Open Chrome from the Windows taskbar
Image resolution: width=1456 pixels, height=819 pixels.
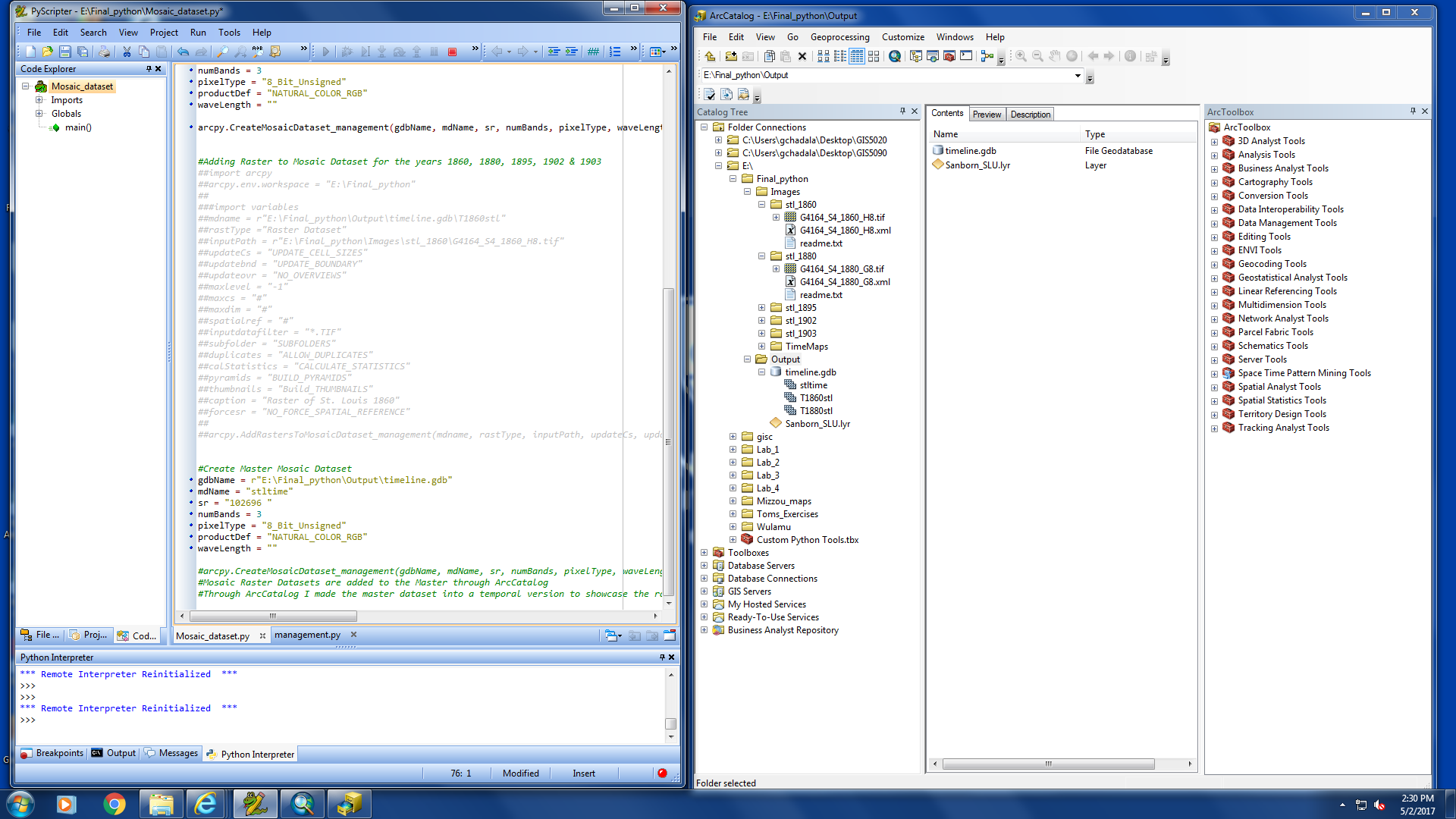point(114,803)
